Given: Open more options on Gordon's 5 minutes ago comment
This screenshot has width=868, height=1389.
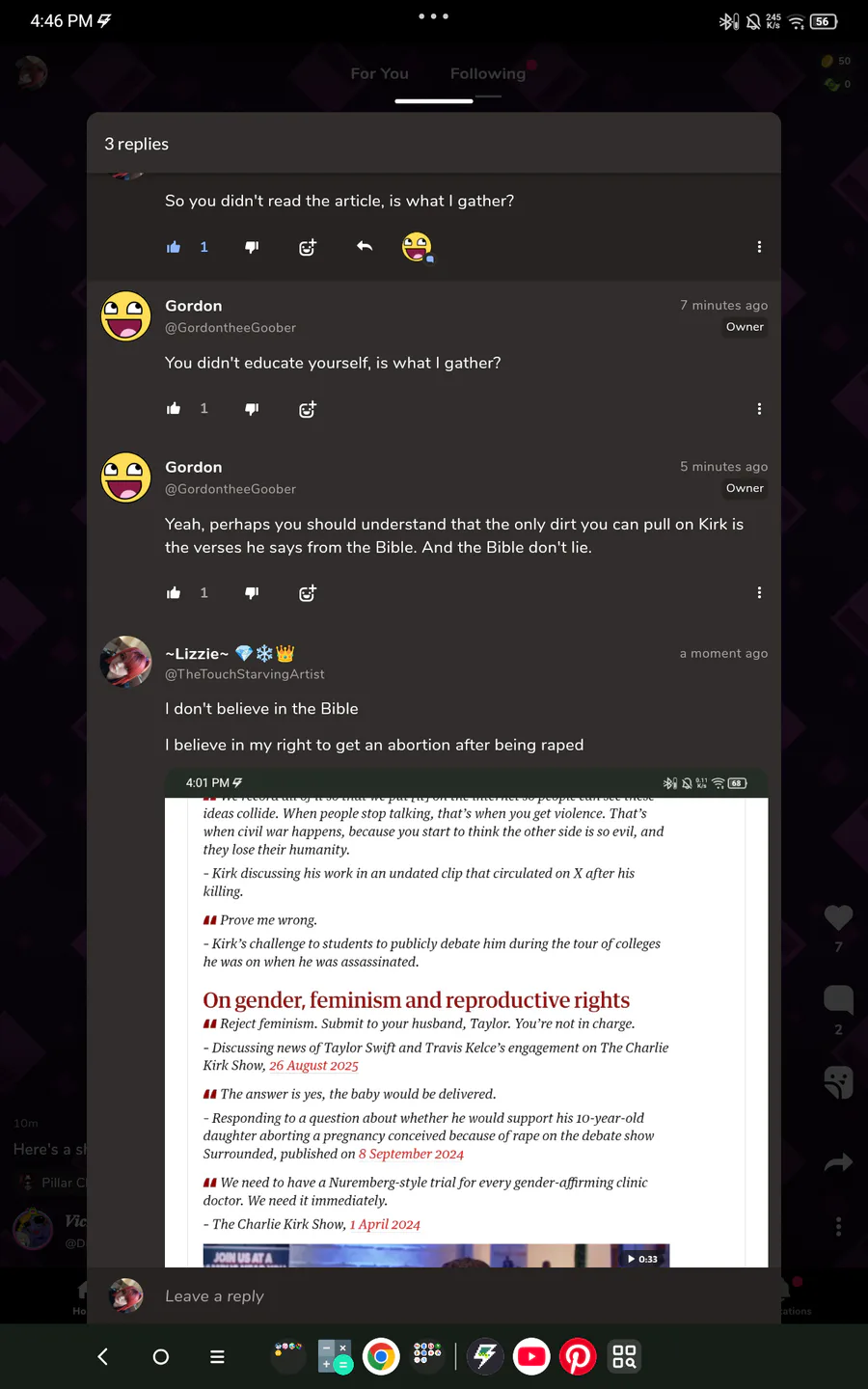Looking at the screenshot, I should tap(759, 592).
